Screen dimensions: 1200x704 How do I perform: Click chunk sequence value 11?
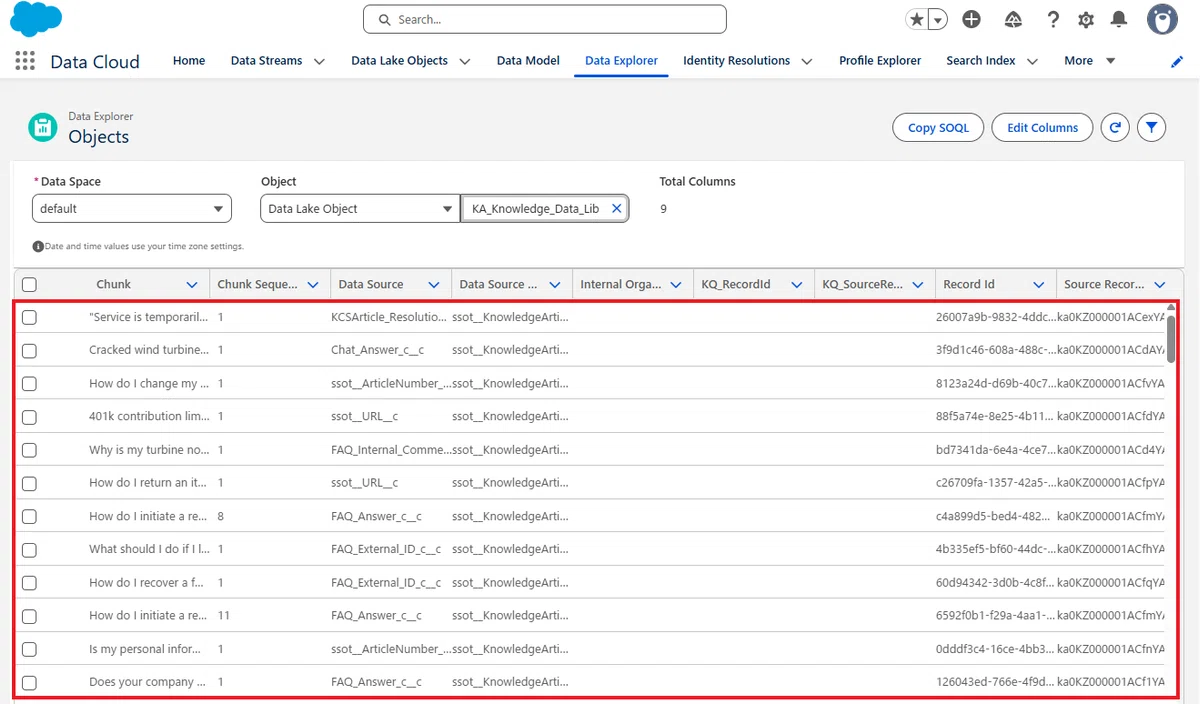224,615
